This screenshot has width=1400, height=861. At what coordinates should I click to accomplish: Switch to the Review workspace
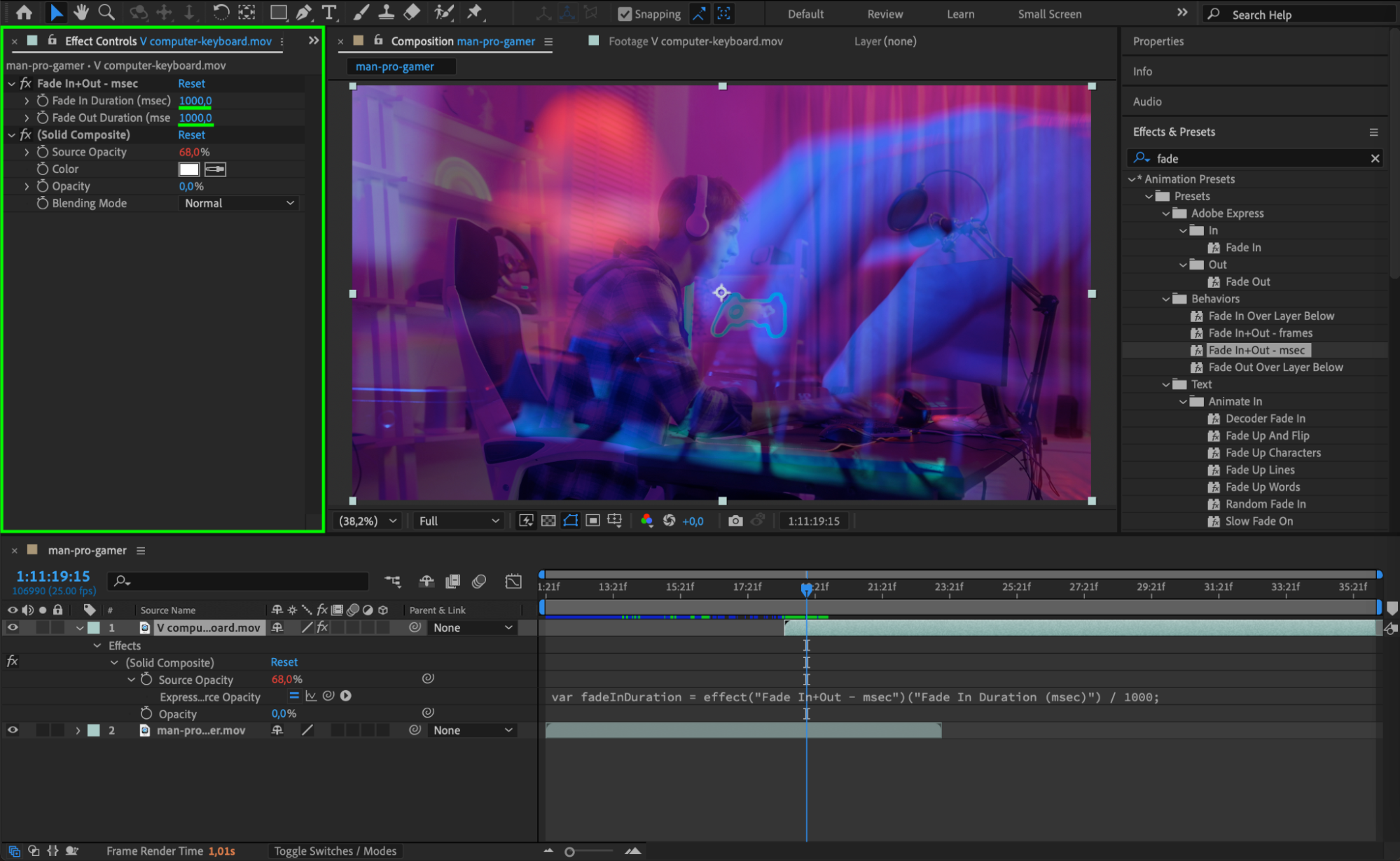pos(885,14)
